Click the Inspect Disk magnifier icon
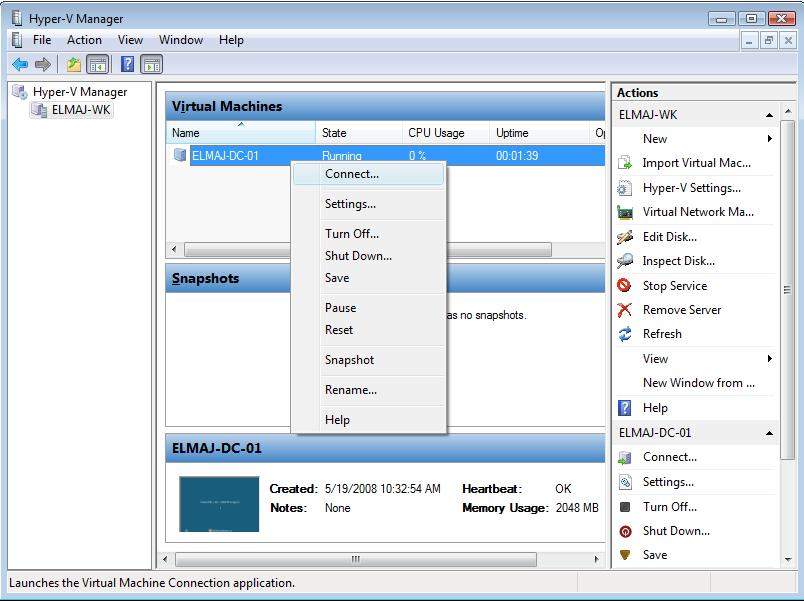 (x=625, y=261)
